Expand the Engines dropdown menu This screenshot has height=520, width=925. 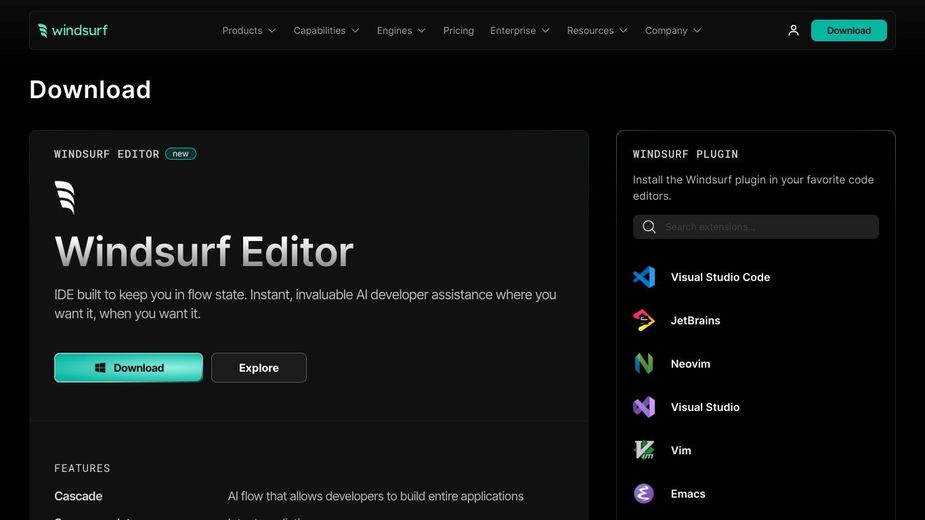401,31
